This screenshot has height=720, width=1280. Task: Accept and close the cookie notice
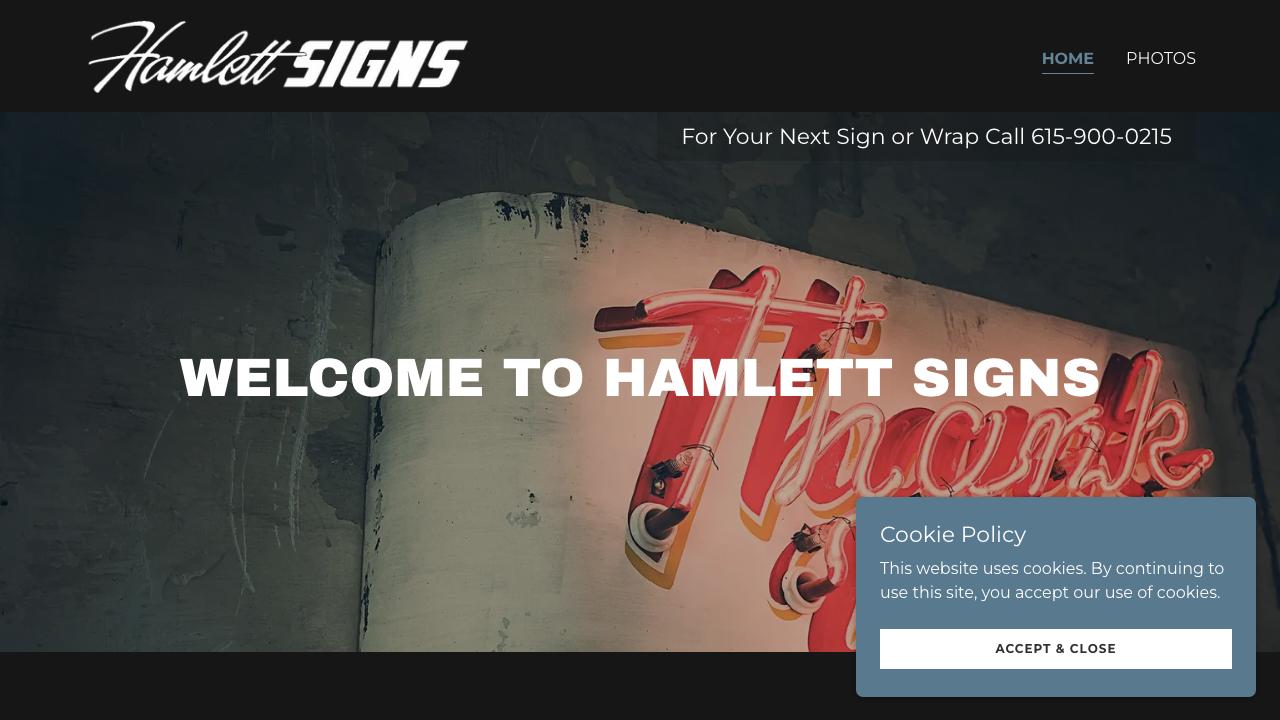point(1055,649)
